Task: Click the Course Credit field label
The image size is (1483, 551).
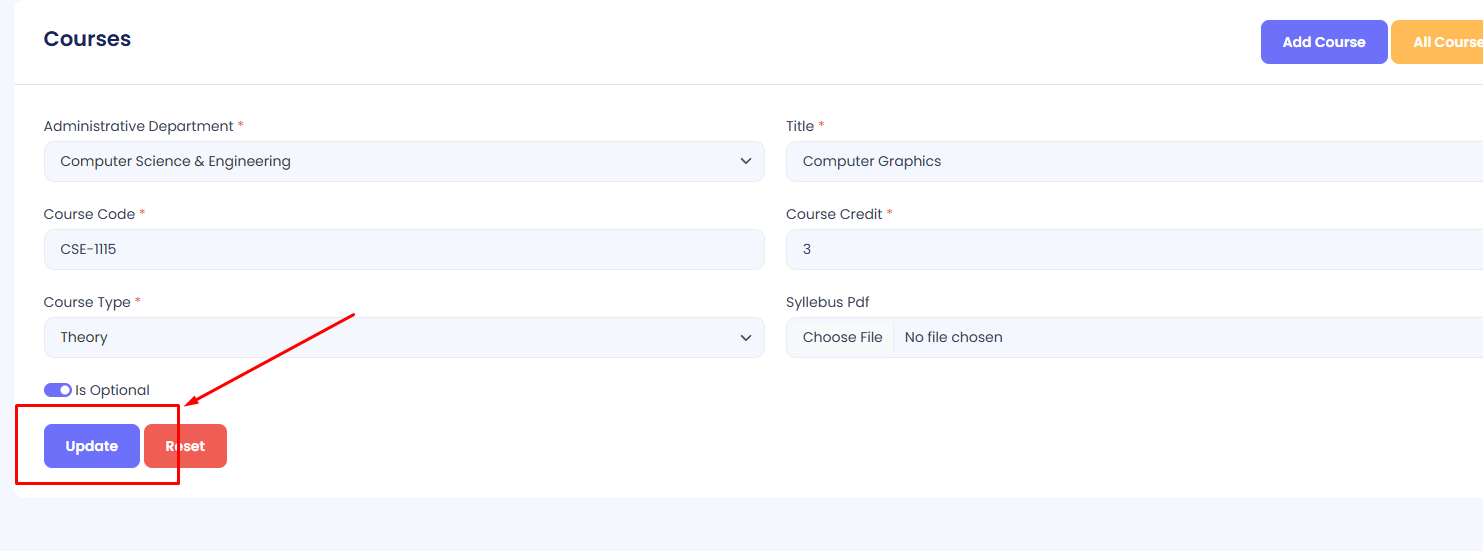Action: 834,214
